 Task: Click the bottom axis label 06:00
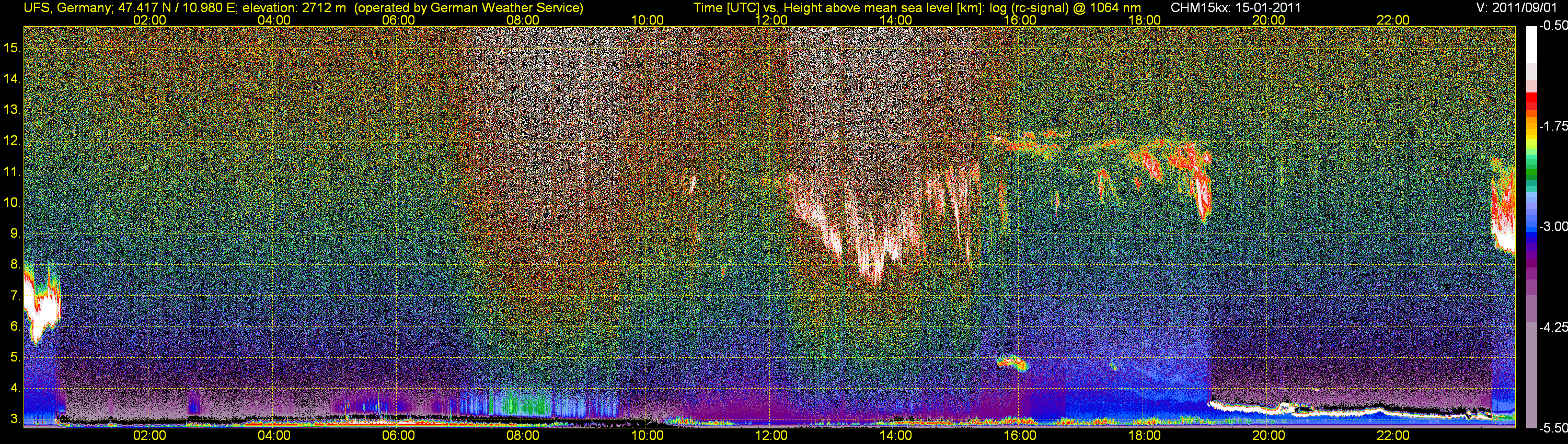(399, 436)
